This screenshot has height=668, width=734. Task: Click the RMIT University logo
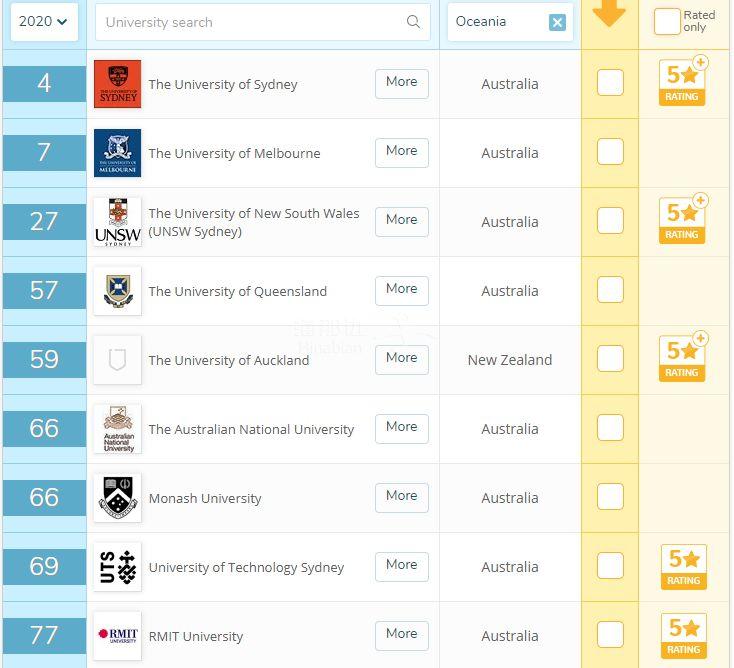[117, 636]
